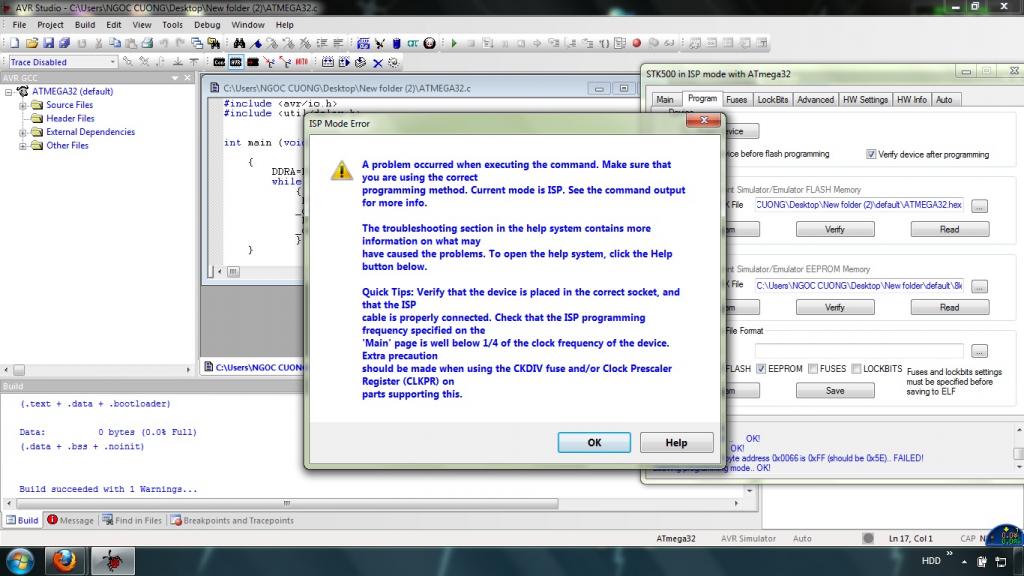The image size is (1024, 576).
Task: Open the Project menu
Action: 50,25
